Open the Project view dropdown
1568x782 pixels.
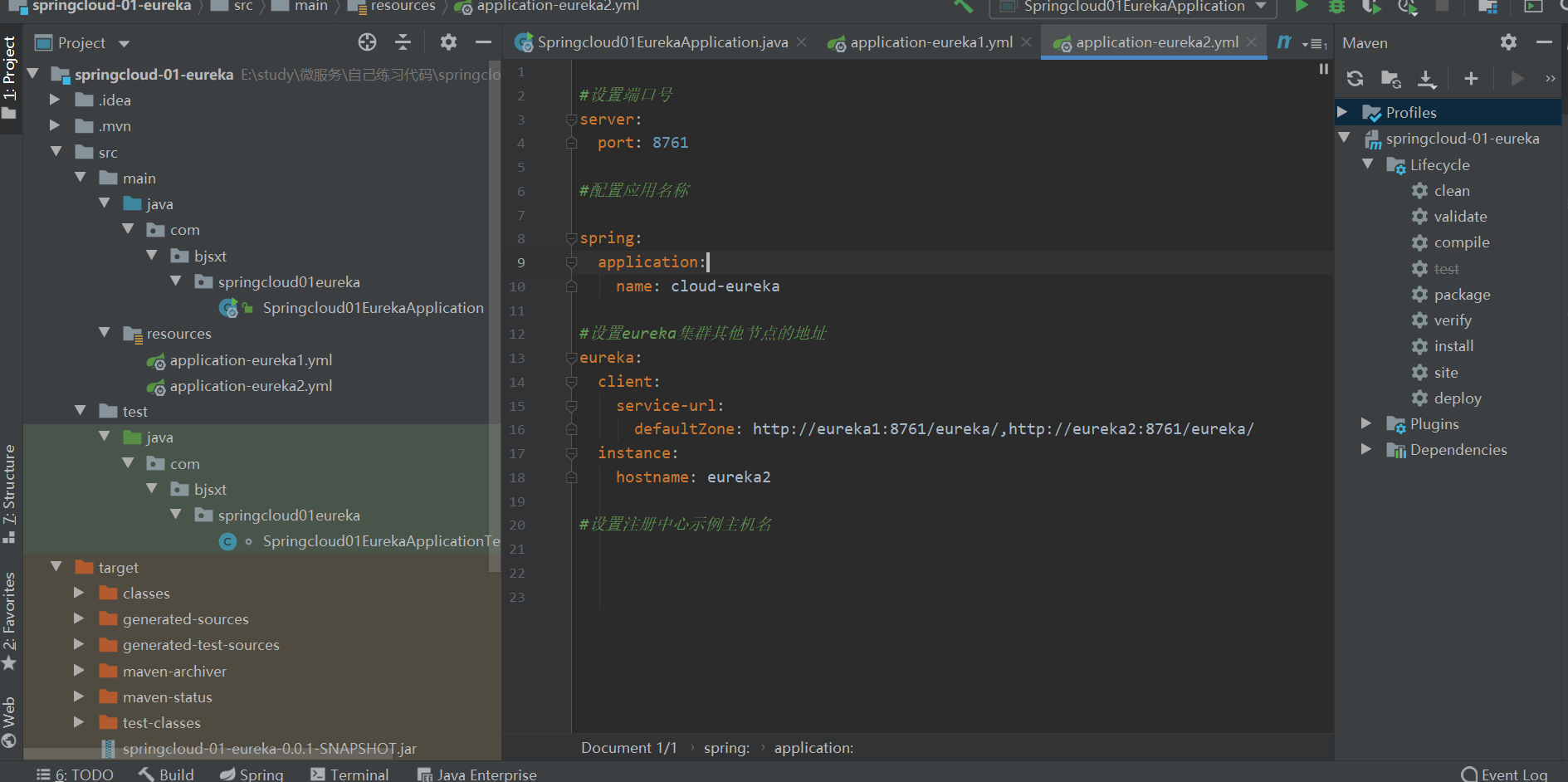click(x=125, y=43)
